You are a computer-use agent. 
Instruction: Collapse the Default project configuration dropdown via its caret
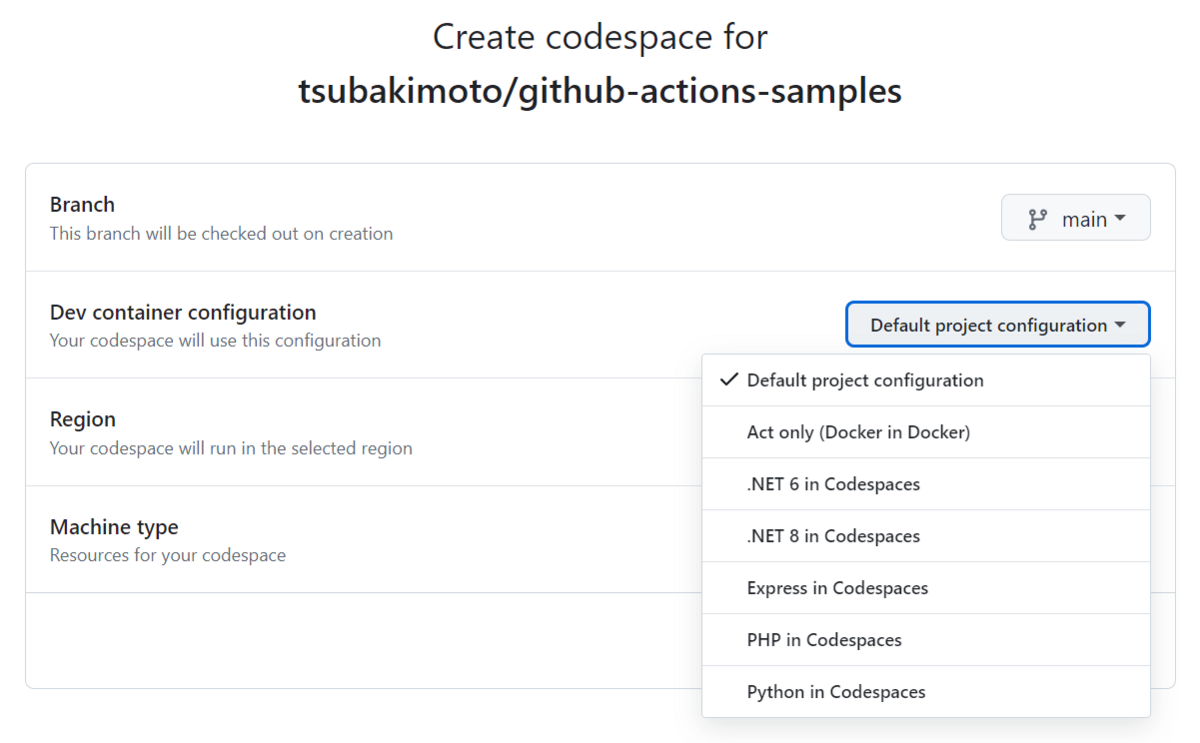[x=1119, y=325]
